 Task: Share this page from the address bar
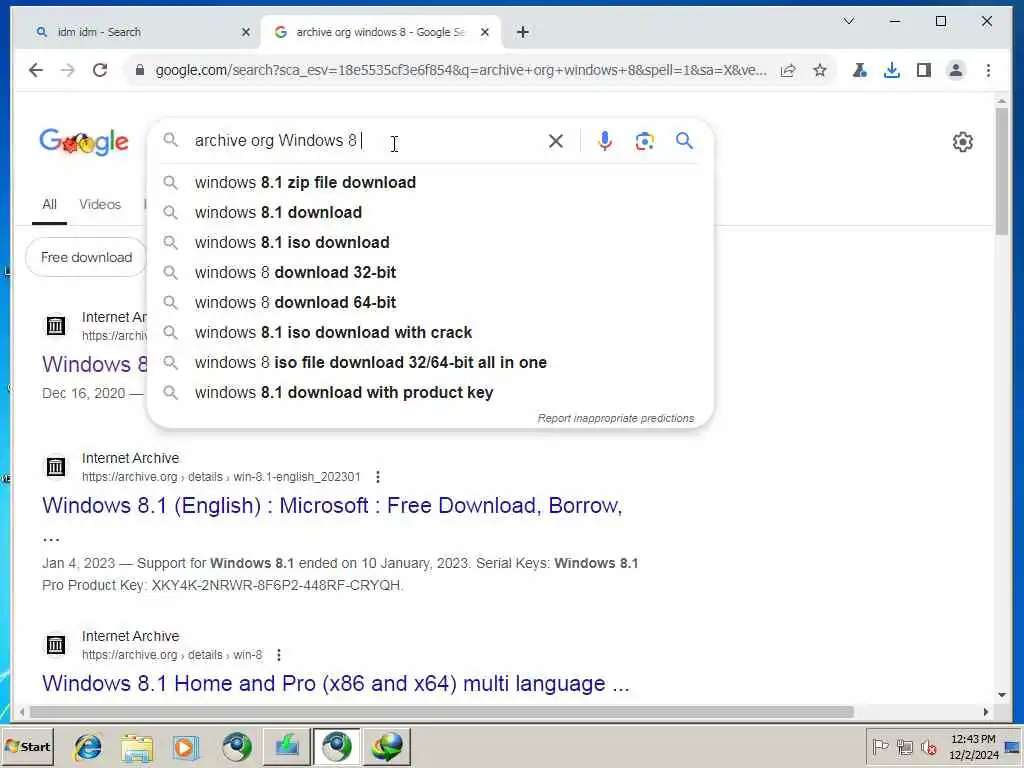[x=788, y=70]
